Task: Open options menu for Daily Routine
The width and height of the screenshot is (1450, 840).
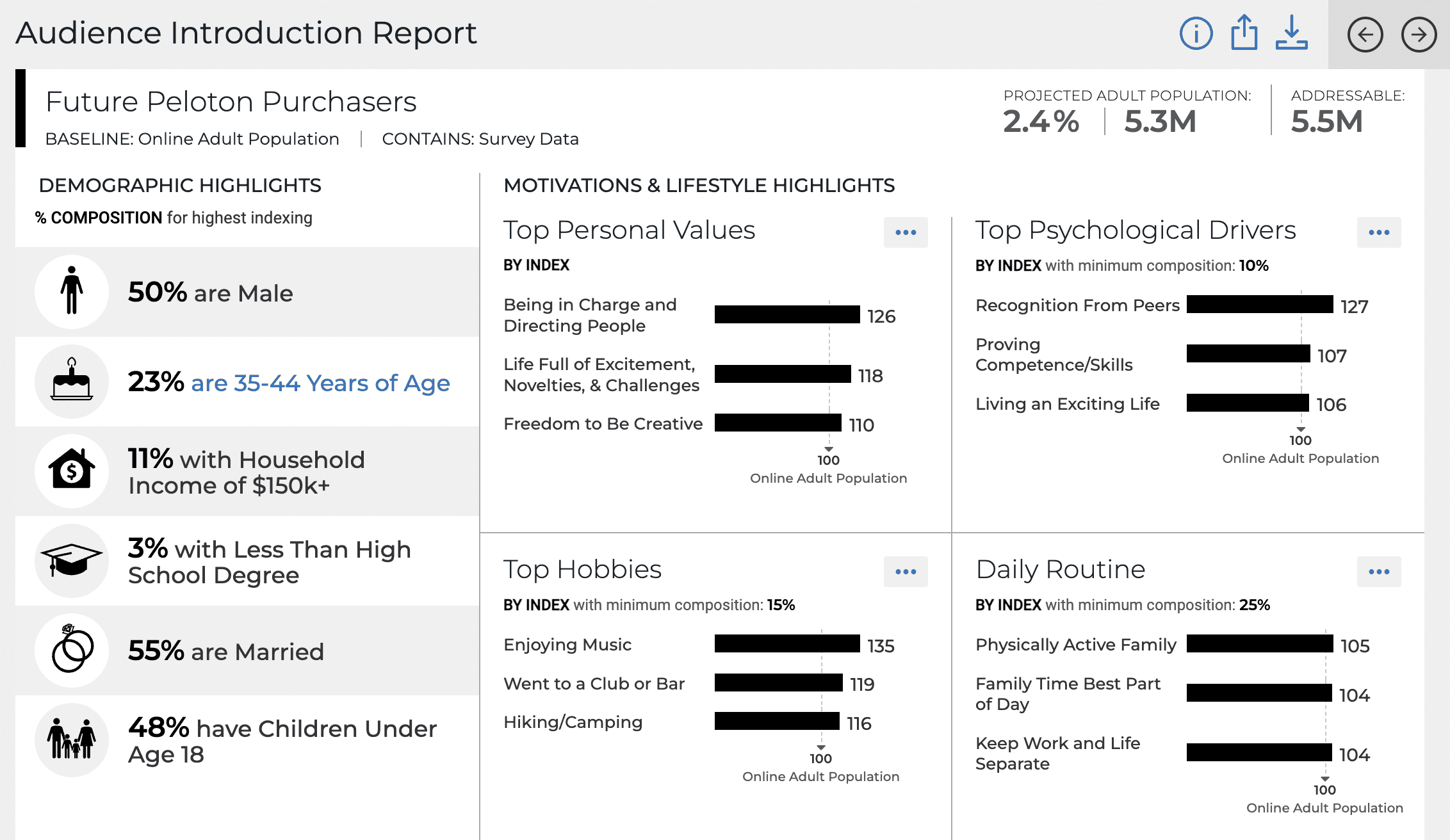Action: click(1379, 570)
